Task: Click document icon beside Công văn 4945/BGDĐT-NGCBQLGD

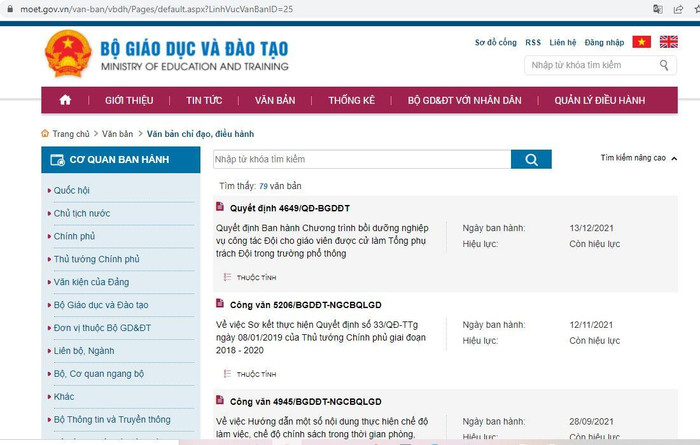Action: point(220,399)
